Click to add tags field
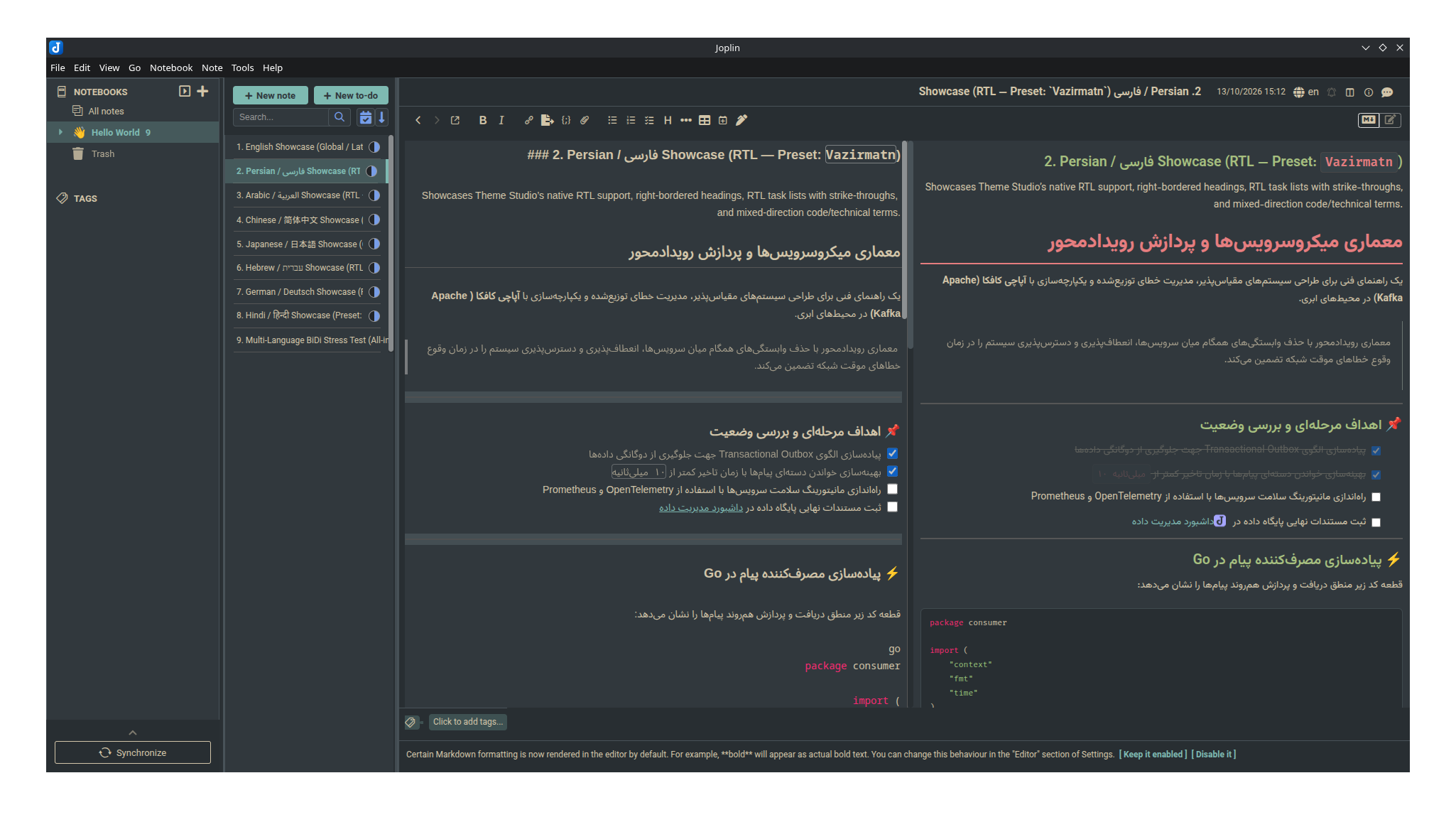1456x827 pixels. point(468,722)
